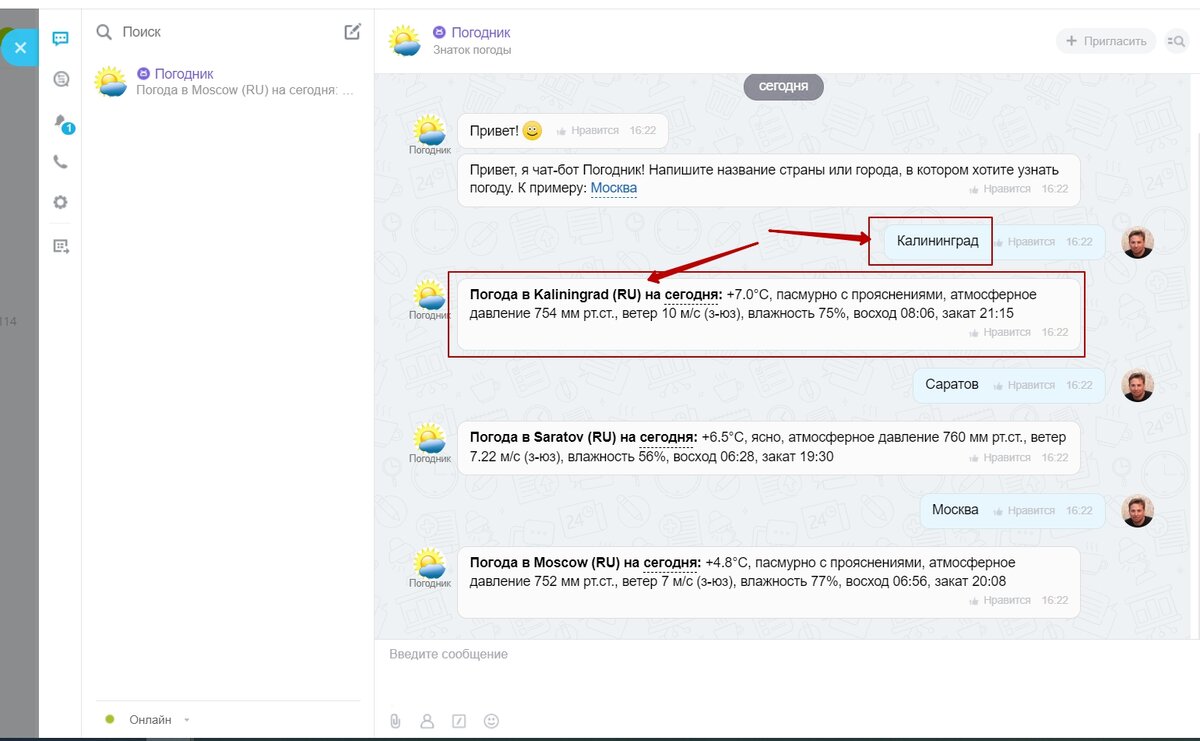This screenshot has width=1200, height=741.
Task: Open messenger settings gear icon
Action: tap(60, 202)
